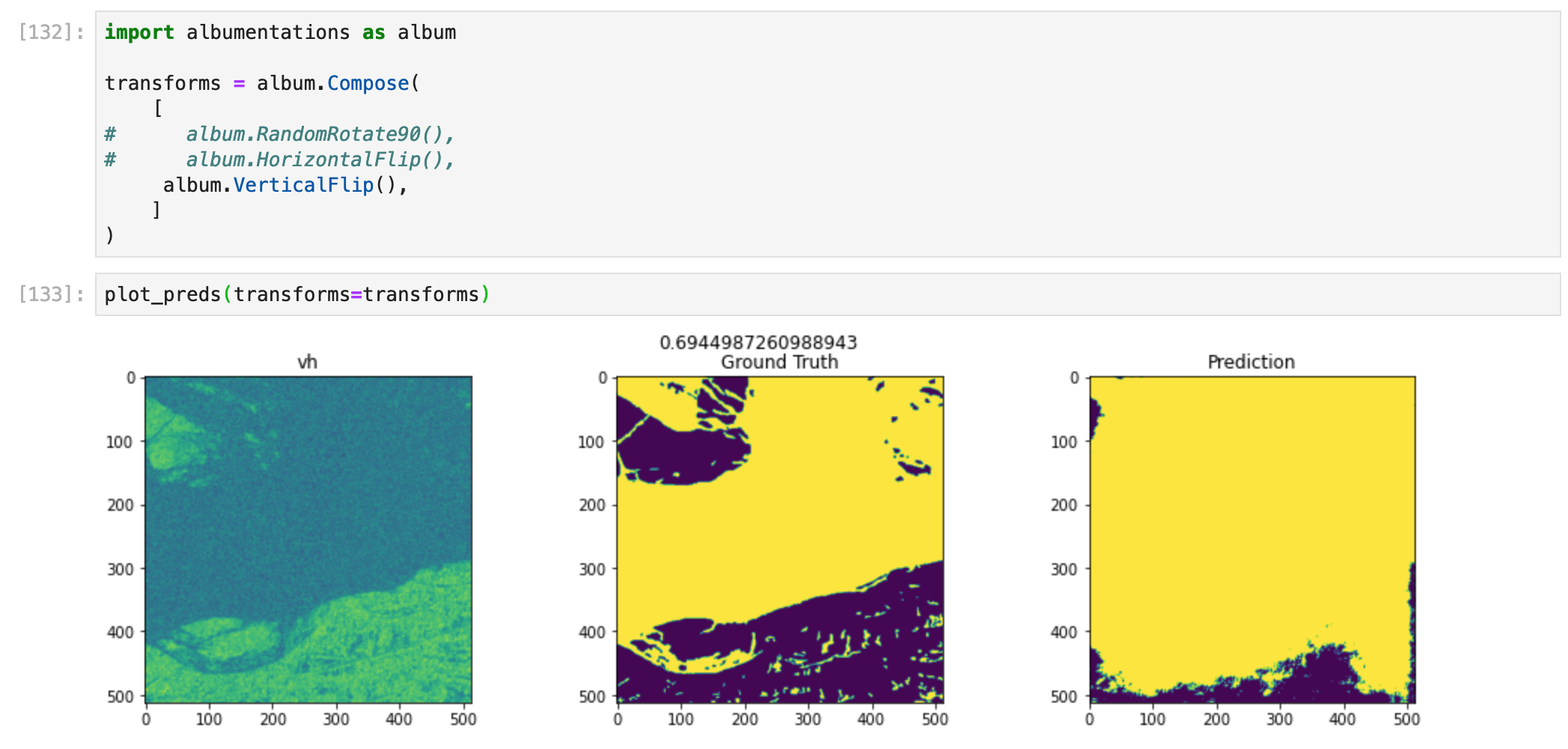Select cell prompt [133]:
The width and height of the screenshot is (1568, 749).
click(x=52, y=294)
